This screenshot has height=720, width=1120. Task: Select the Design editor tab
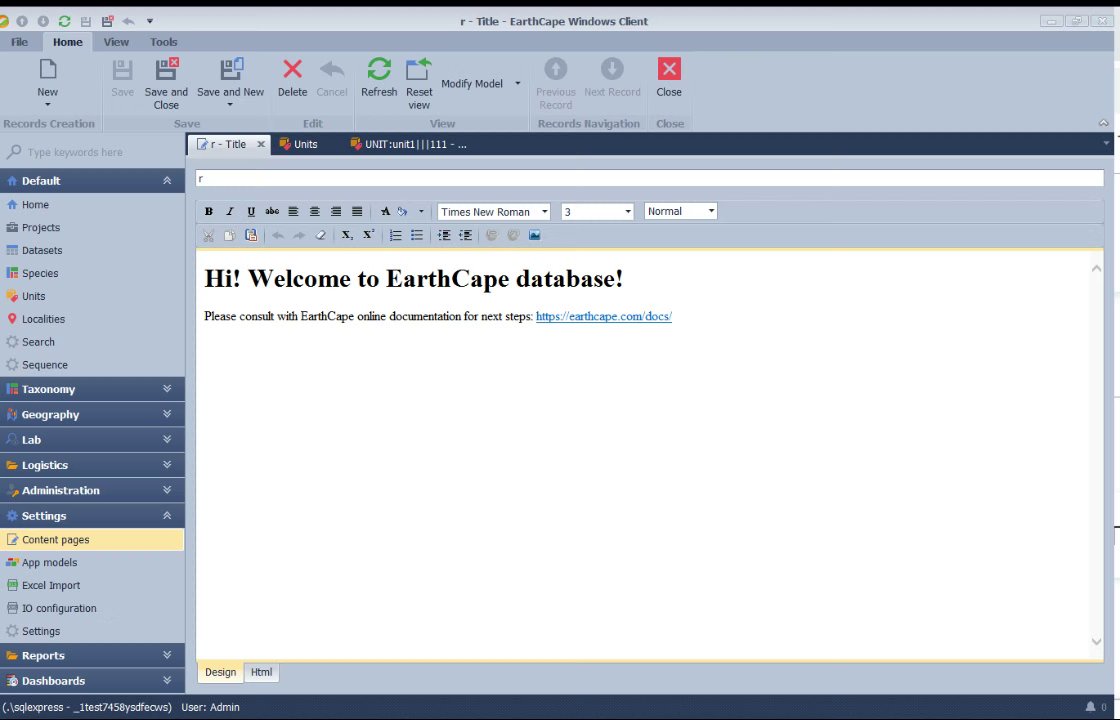pos(221,672)
